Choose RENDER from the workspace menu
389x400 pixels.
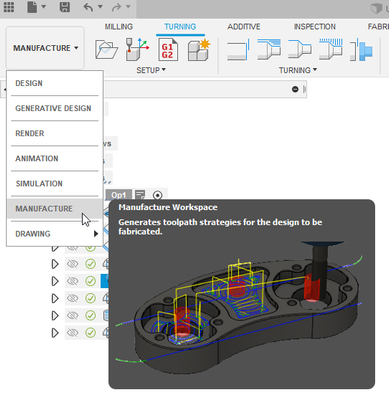55,133
